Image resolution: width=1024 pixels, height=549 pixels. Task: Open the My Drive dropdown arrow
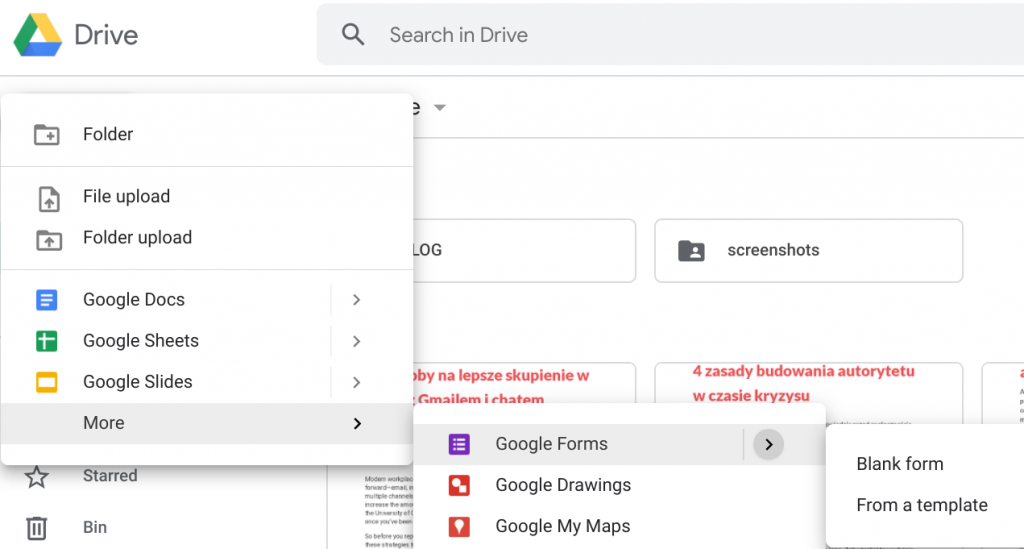click(440, 108)
